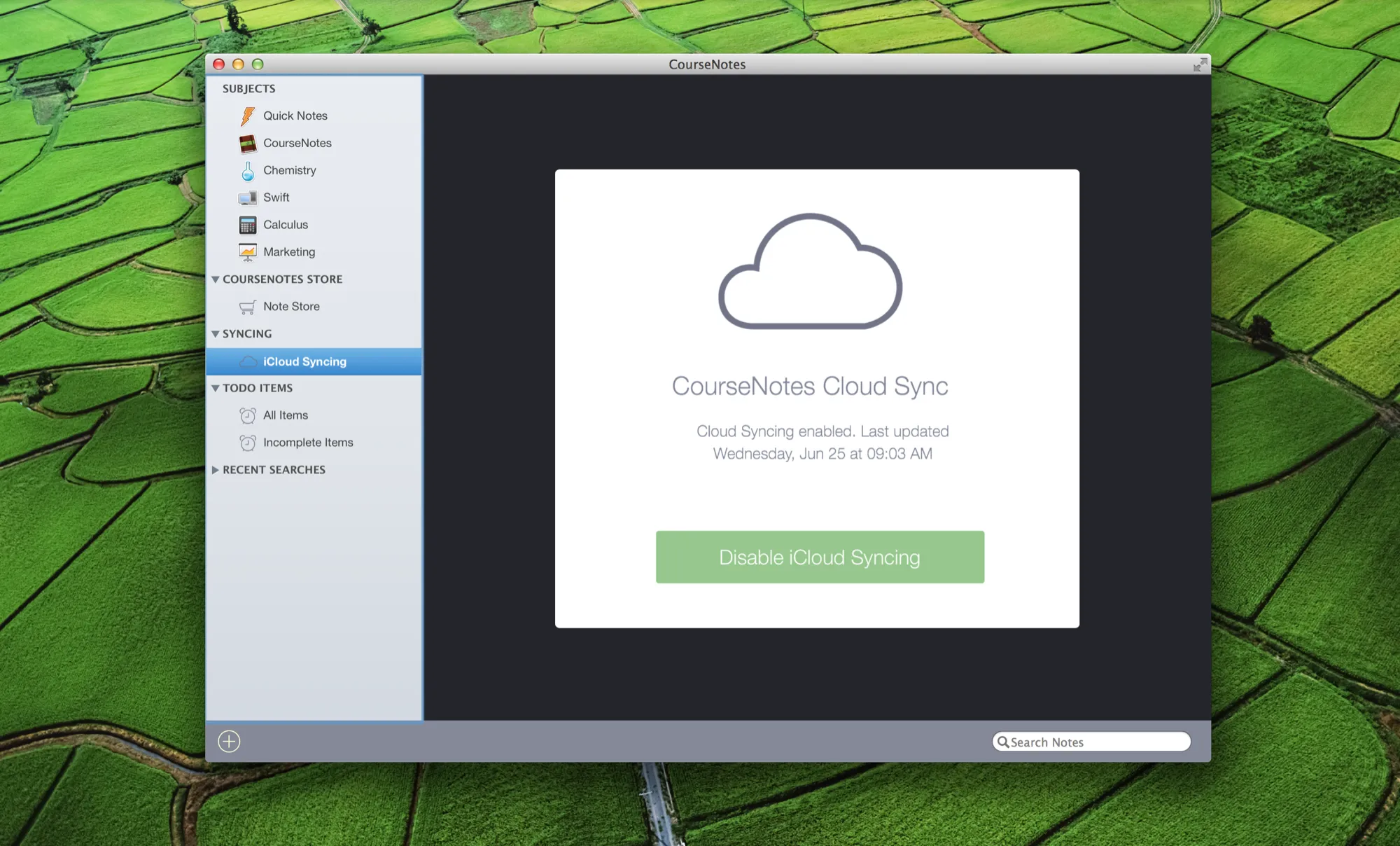1400x846 pixels.
Task: Collapse the Todo Items section
Action: pyautogui.click(x=216, y=388)
